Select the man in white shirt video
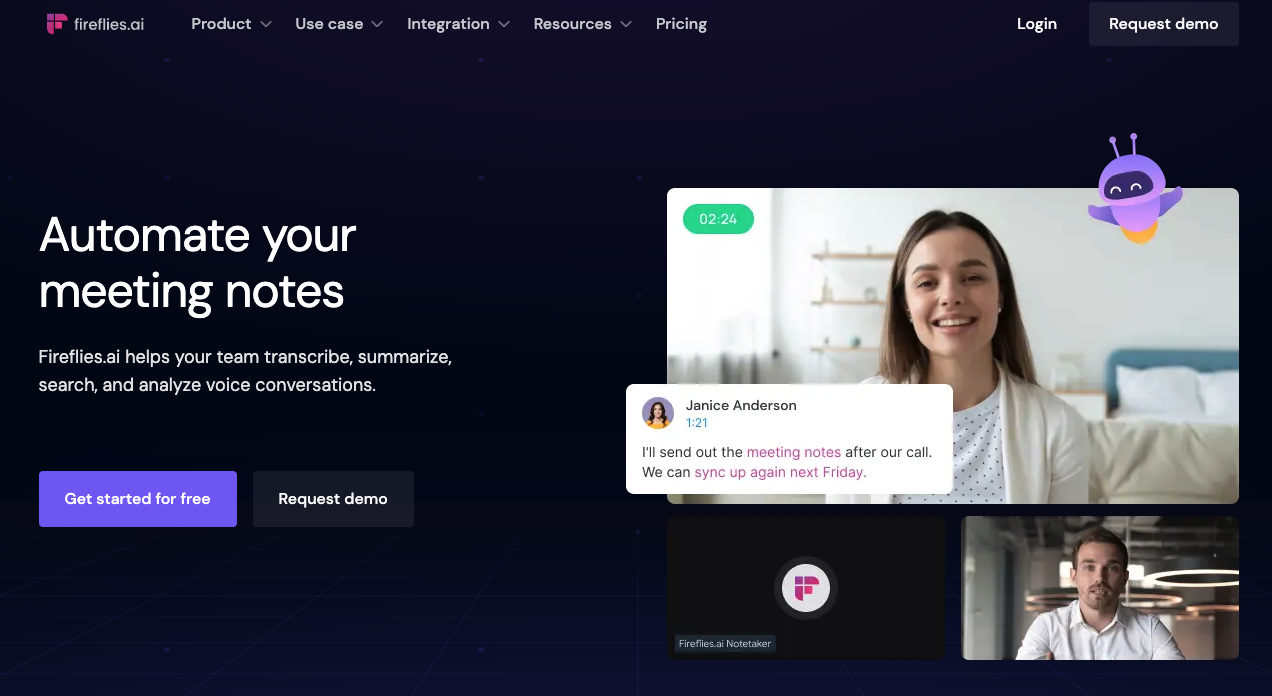Viewport: 1272px width, 696px height. coord(1100,588)
